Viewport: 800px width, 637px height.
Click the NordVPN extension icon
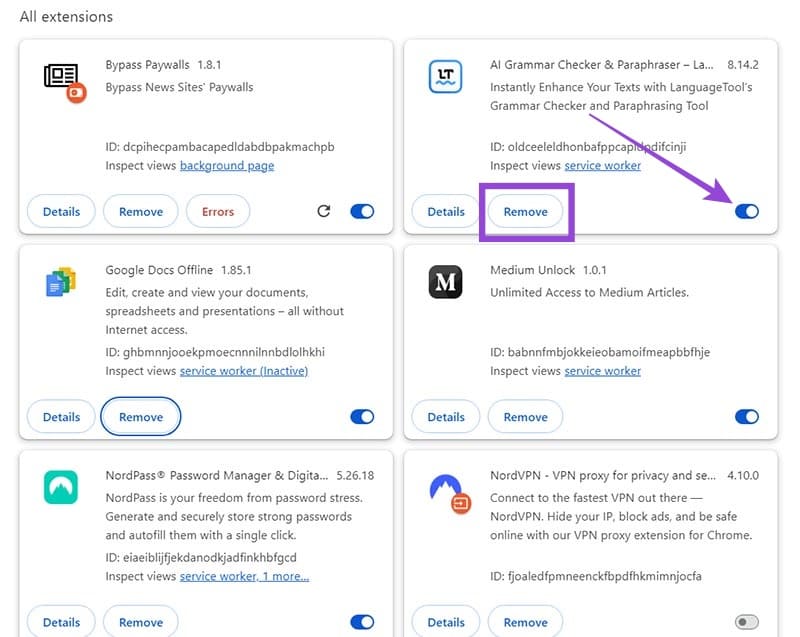(x=450, y=494)
